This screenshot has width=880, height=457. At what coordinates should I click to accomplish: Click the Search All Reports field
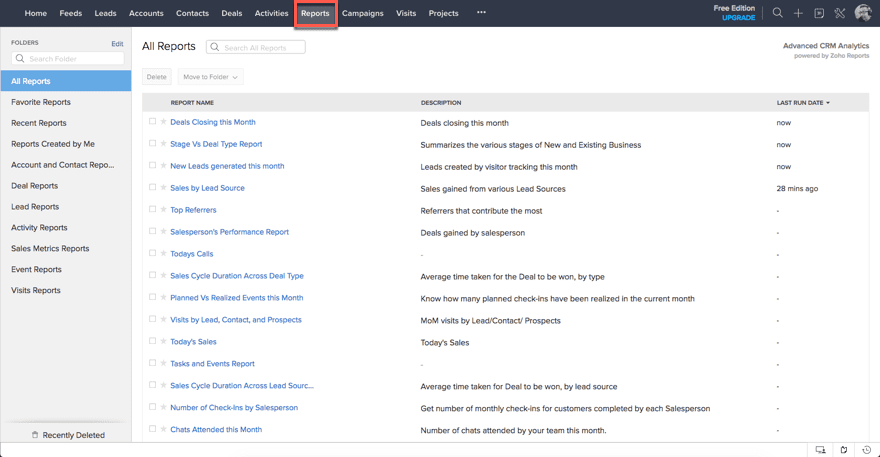260,47
